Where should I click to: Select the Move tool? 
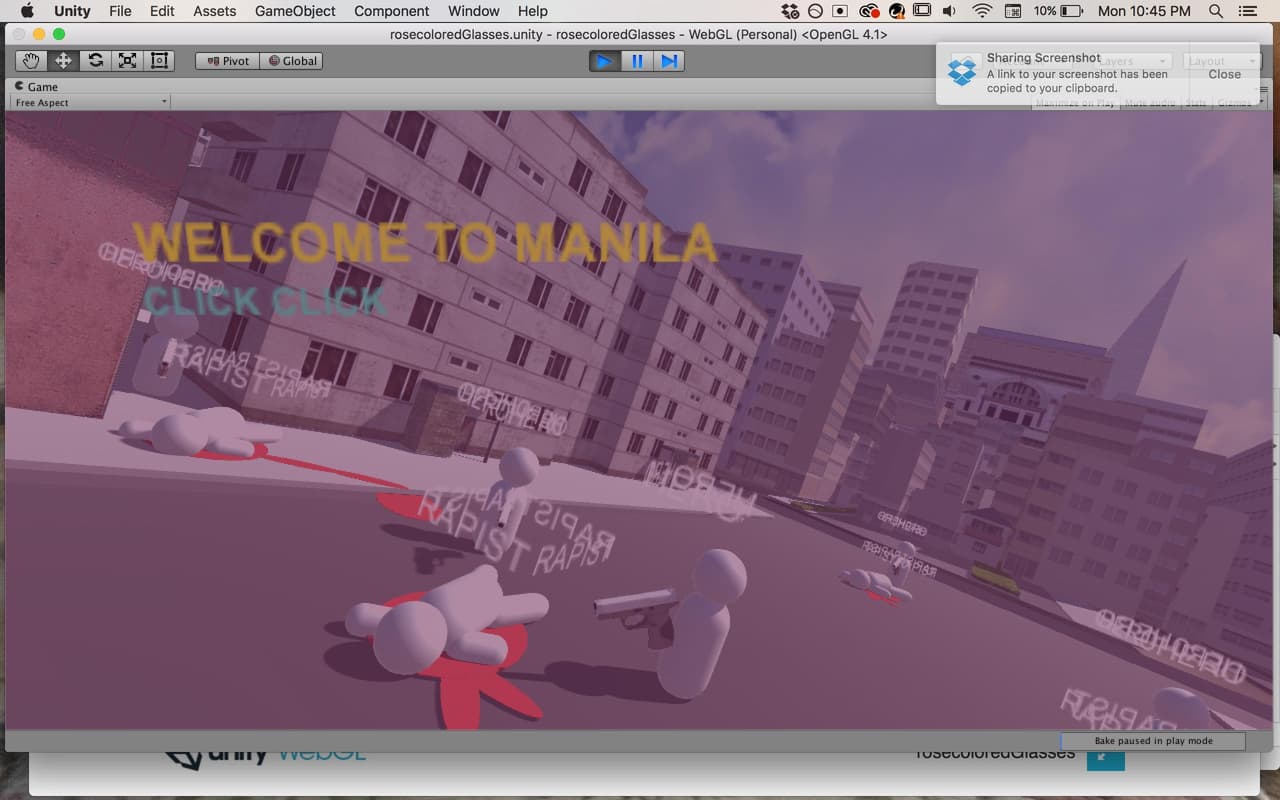point(63,61)
